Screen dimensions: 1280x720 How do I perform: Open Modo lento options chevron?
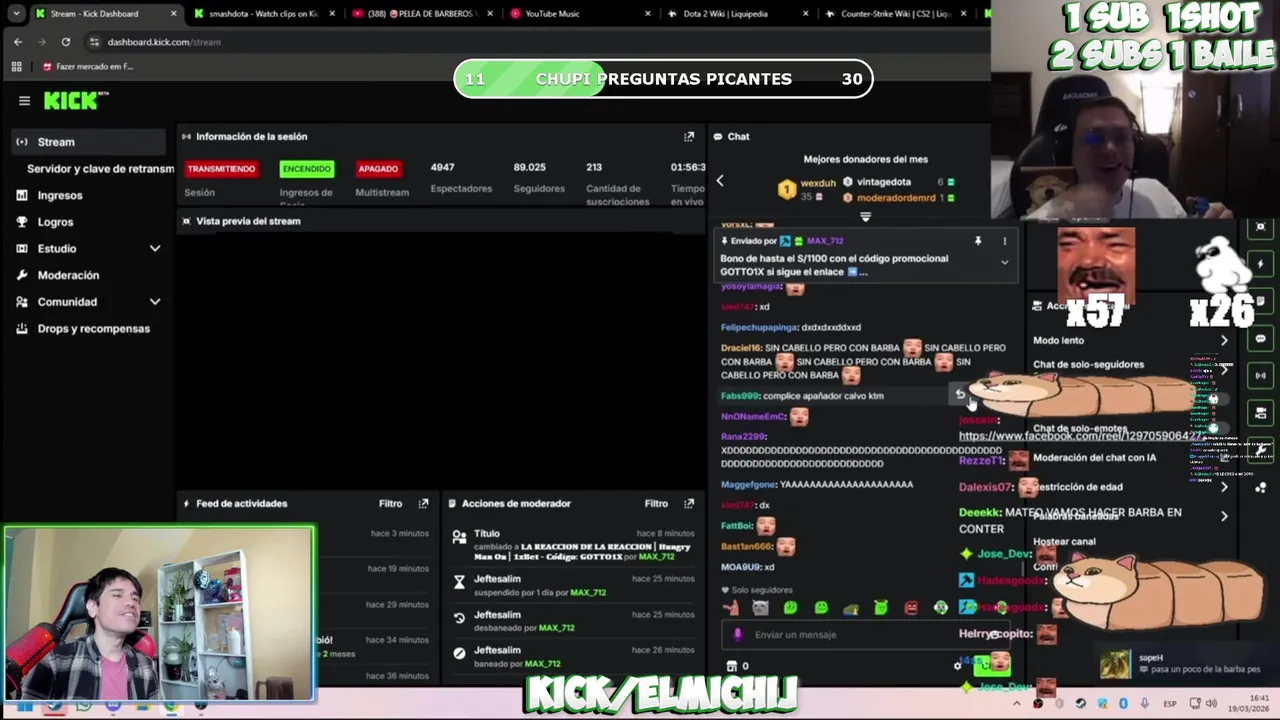(x=1224, y=340)
